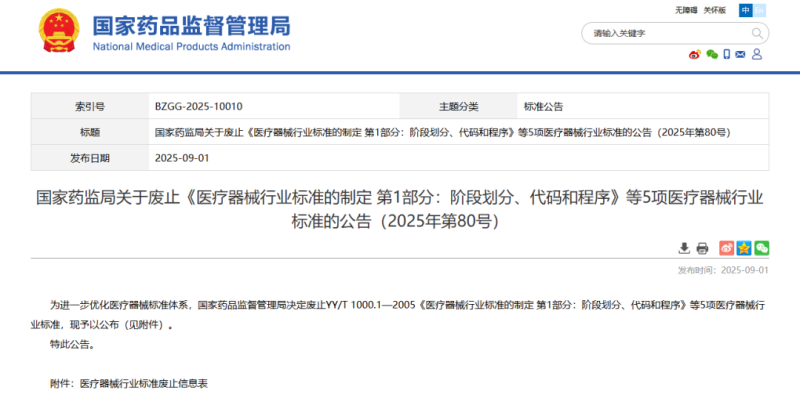This screenshot has height=409, width=800.
Task: Open the official WeChat icon in header
Action: pos(712,55)
